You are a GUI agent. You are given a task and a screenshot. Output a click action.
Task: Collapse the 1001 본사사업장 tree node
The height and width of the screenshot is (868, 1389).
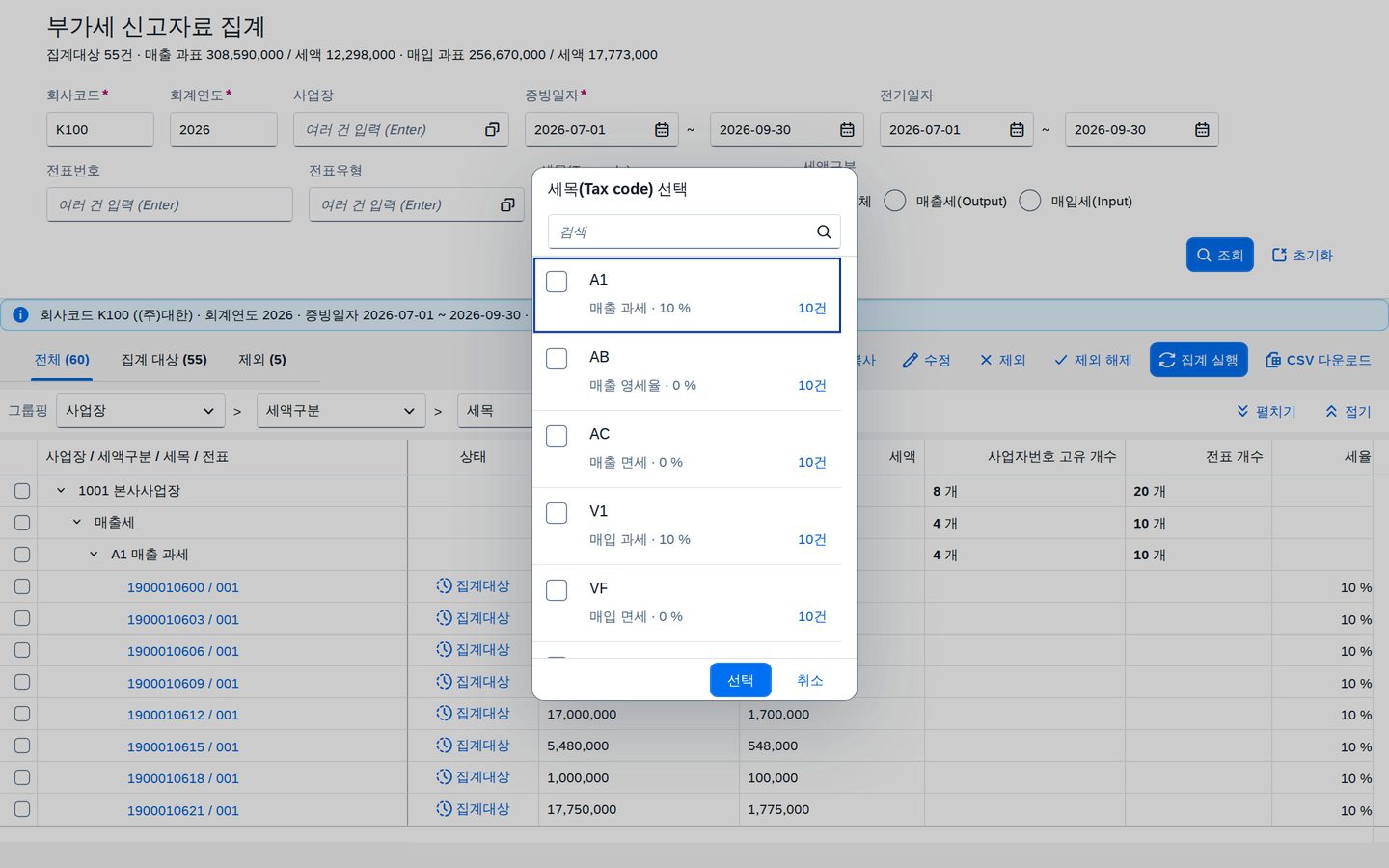(61, 490)
